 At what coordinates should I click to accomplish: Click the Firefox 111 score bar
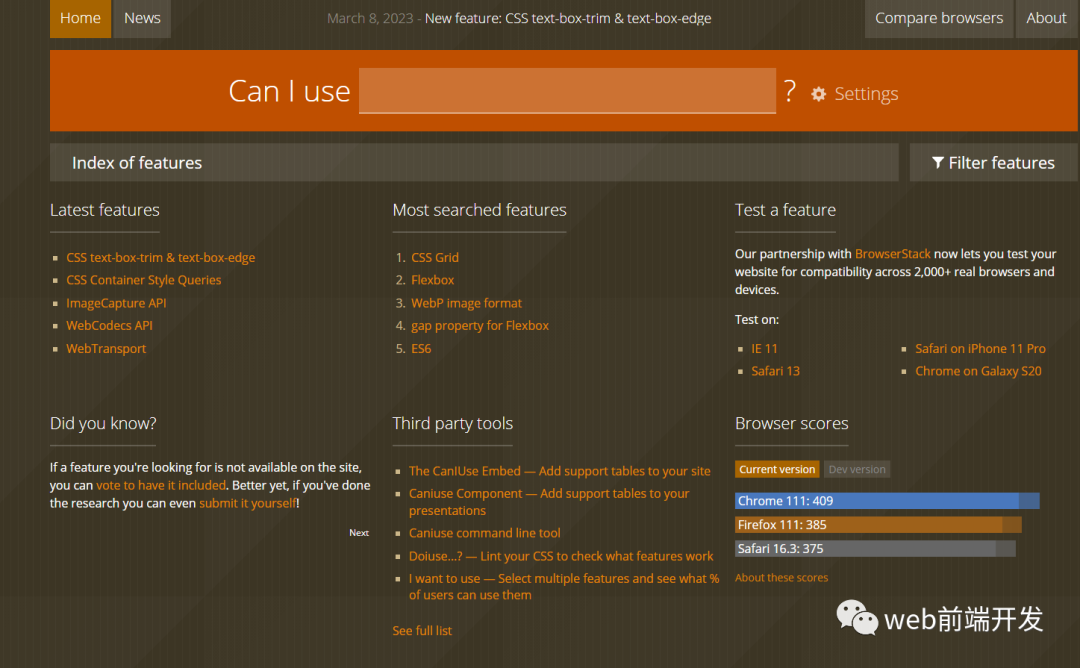pos(878,525)
